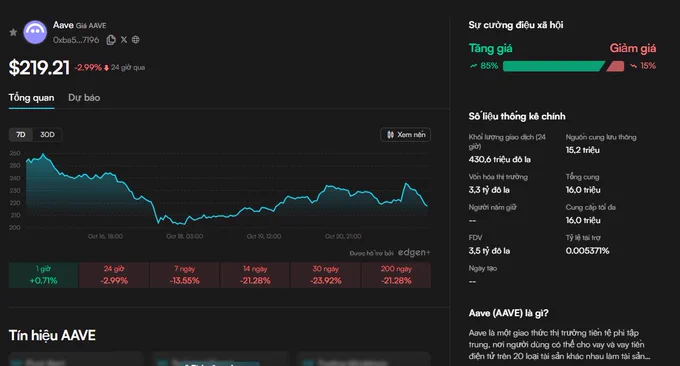Click the 200 ngày -21.28% performance cell
This screenshot has width=680, height=366.
[x=396, y=275]
